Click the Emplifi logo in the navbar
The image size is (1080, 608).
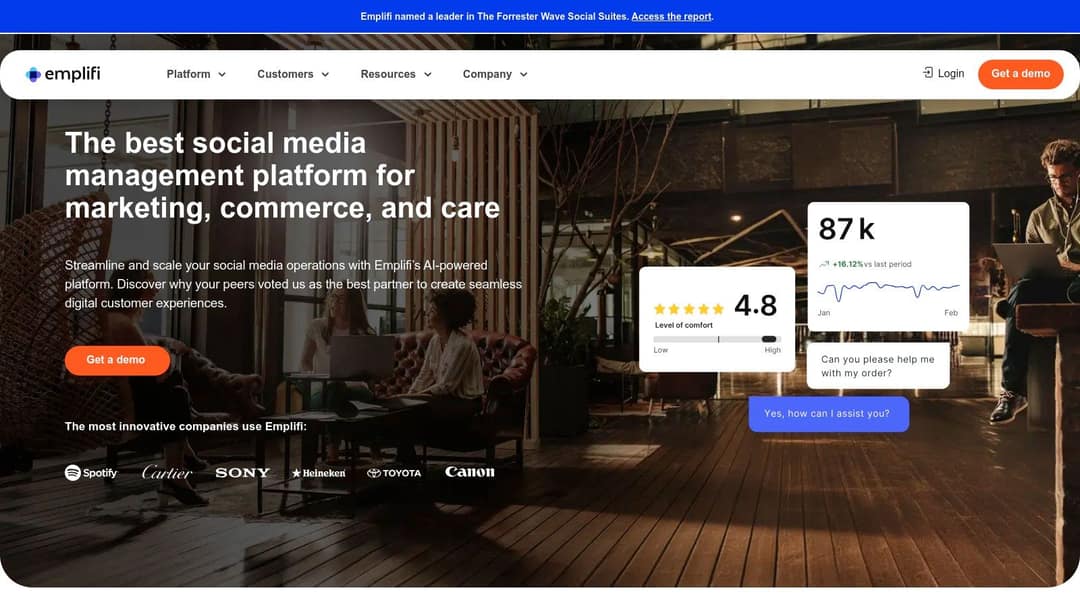pyautogui.click(x=63, y=74)
